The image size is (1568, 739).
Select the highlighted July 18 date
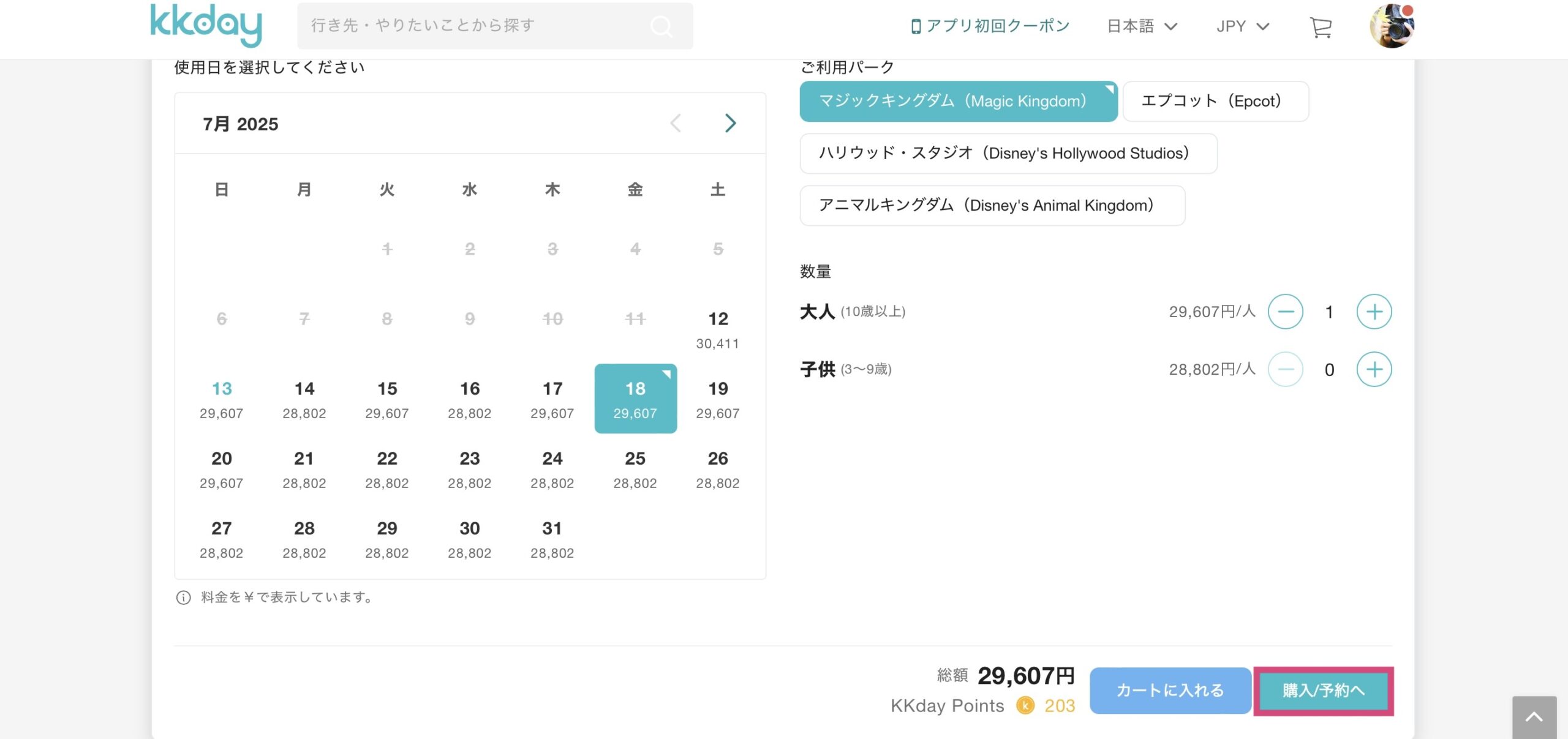click(x=635, y=399)
